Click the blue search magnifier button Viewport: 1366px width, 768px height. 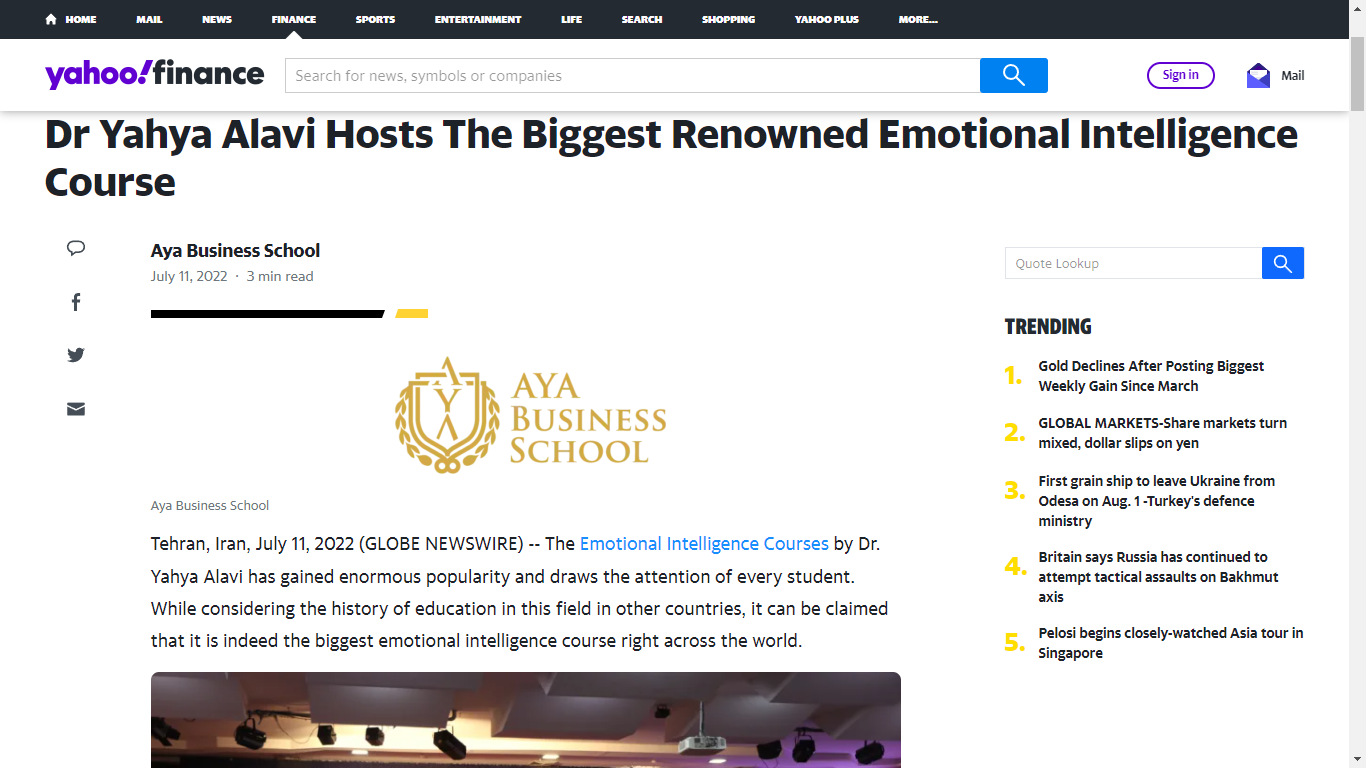tap(1013, 75)
